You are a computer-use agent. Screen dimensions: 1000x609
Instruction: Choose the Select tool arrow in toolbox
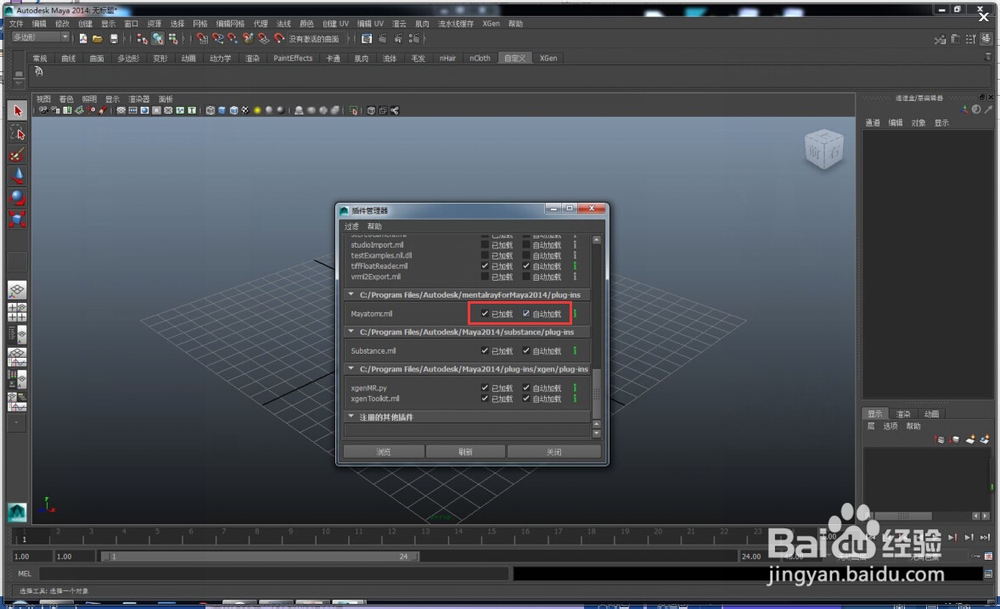point(17,111)
